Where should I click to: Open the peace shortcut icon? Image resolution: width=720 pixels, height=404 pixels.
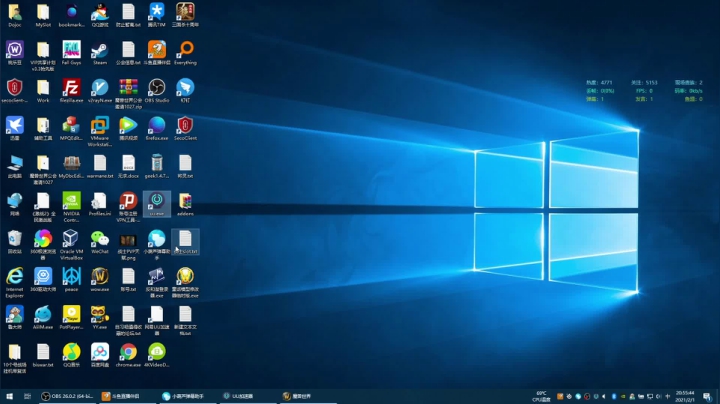tap(71, 280)
